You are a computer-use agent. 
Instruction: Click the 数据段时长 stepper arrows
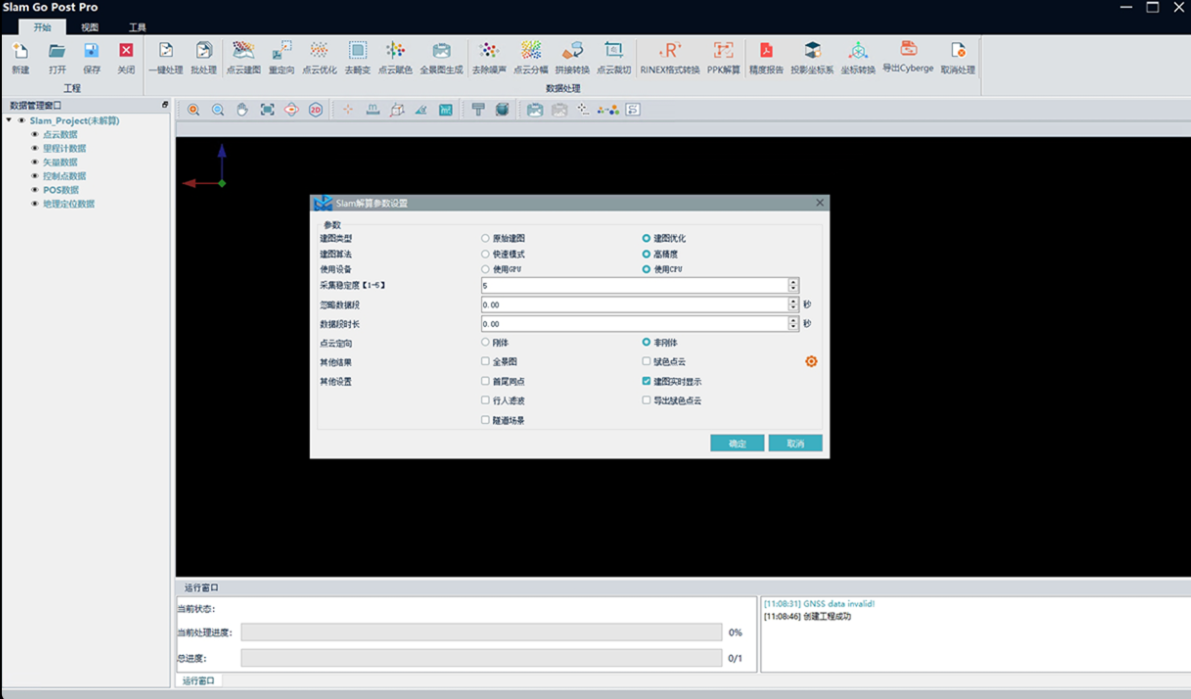point(793,324)
